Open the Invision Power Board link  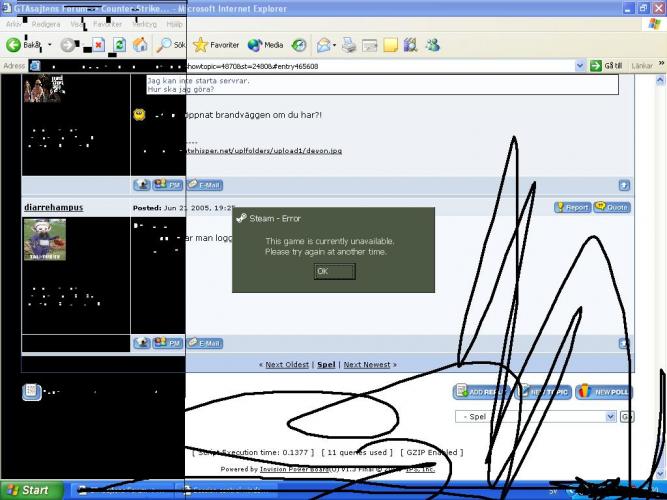pos(294,469)
